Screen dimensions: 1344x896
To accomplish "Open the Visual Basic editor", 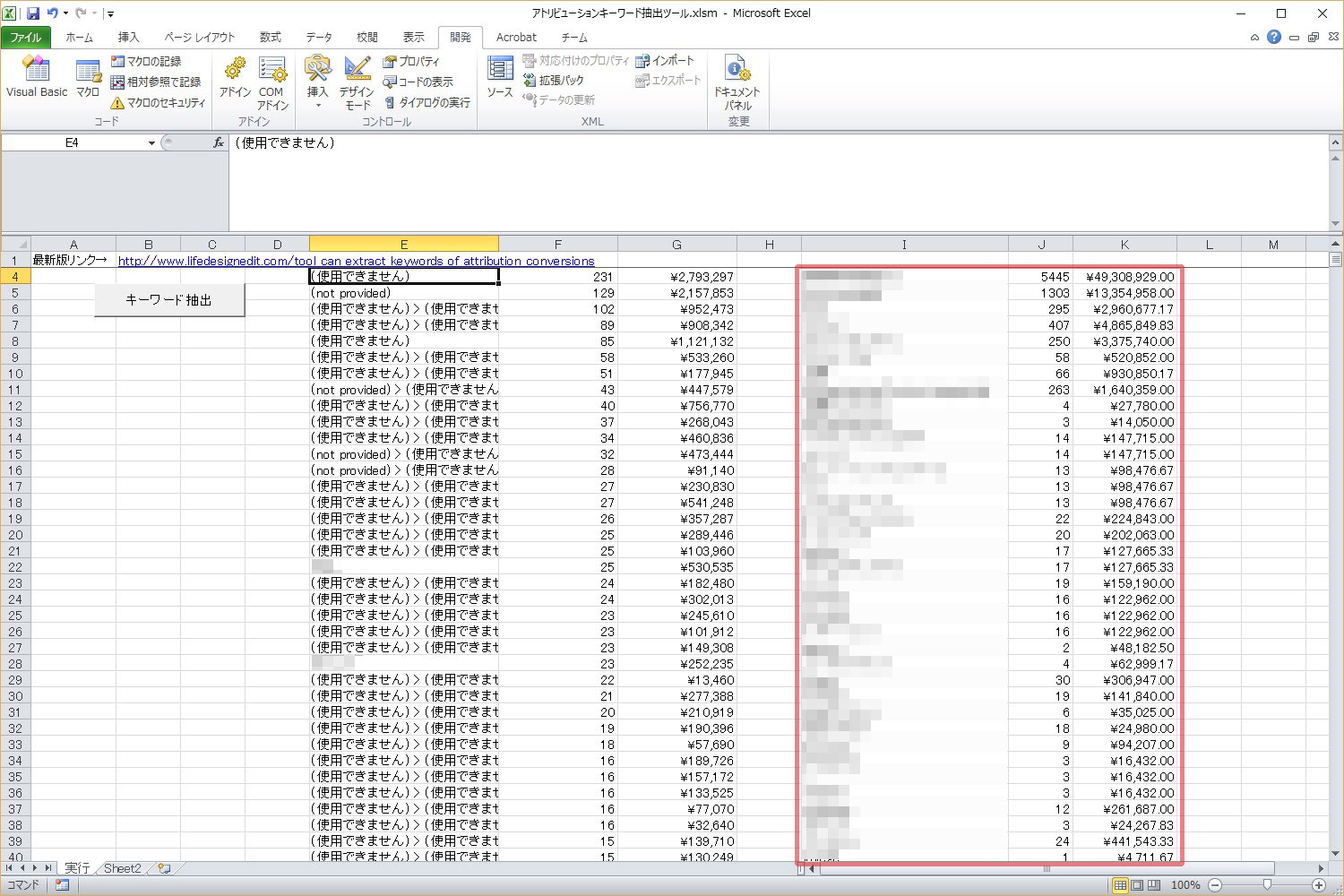I will click(x=37, y=77).
